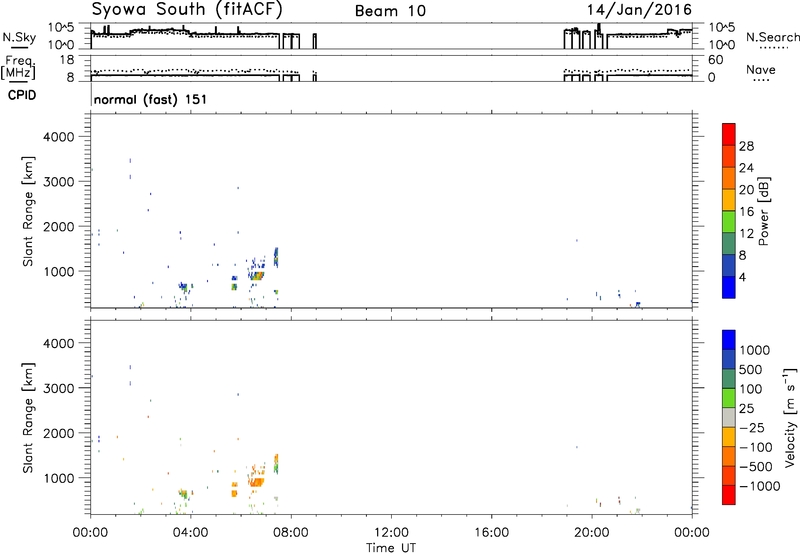Click the 'Velocity [m s-1]' color bar title
The height and width of the screenshot is (554, 800).
point(790,417)
